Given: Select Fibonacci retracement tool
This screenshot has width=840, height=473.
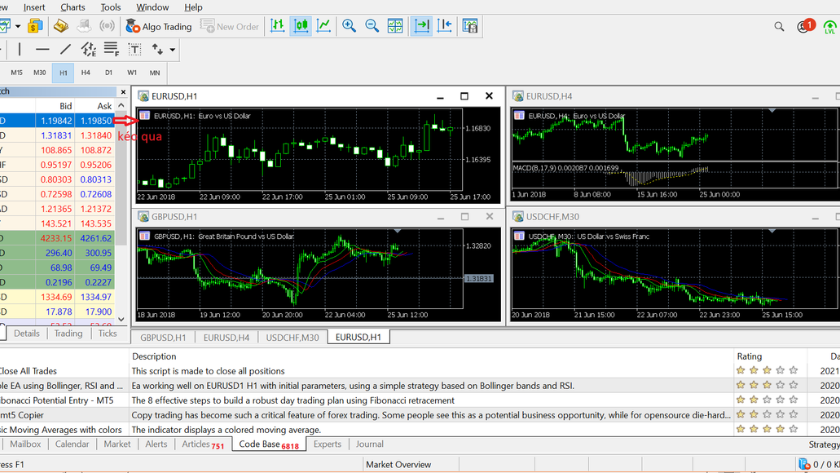Looking at the screenshot, I should tap(111, 49).
